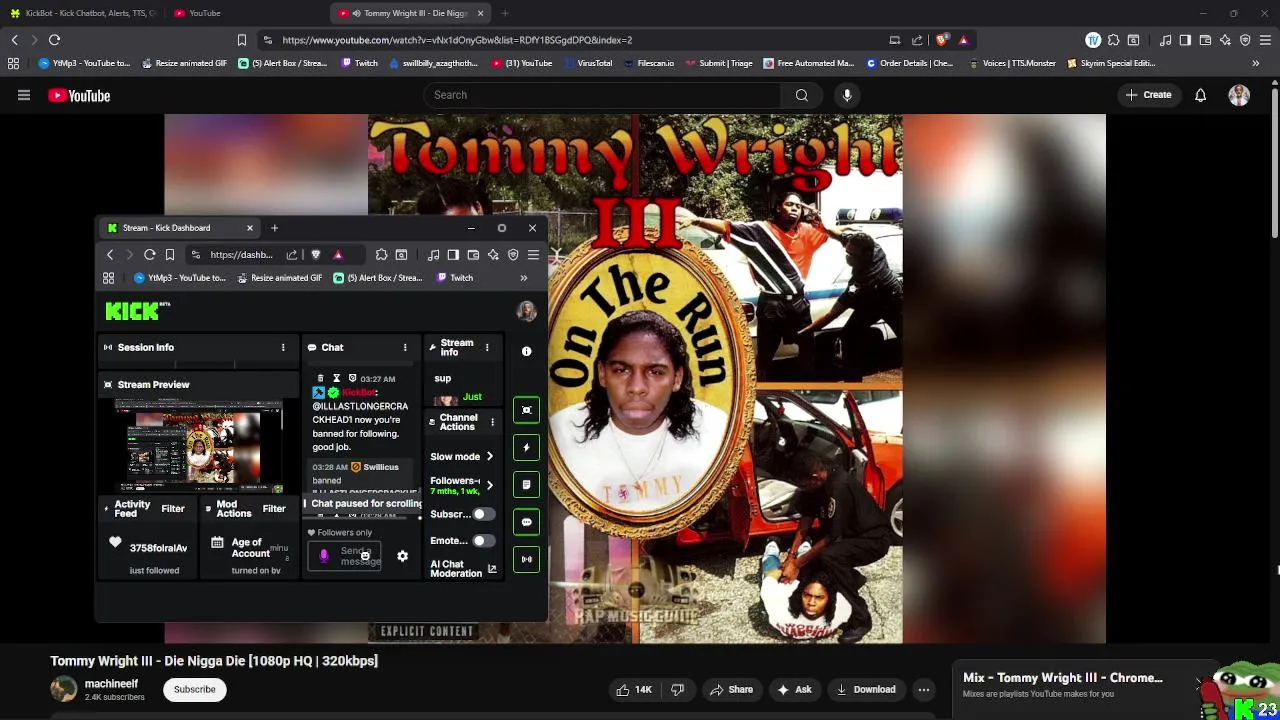1280x720 pixels.
Task: Open Channel Actions three-dot menu
Action: (x=492, y=423)
